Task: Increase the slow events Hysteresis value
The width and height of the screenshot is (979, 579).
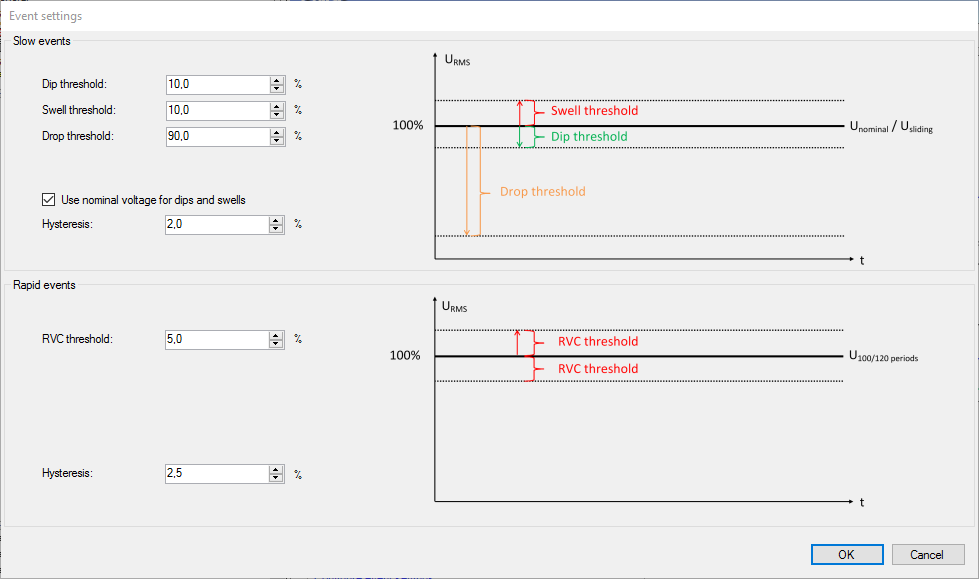Action: click(277, 220)
